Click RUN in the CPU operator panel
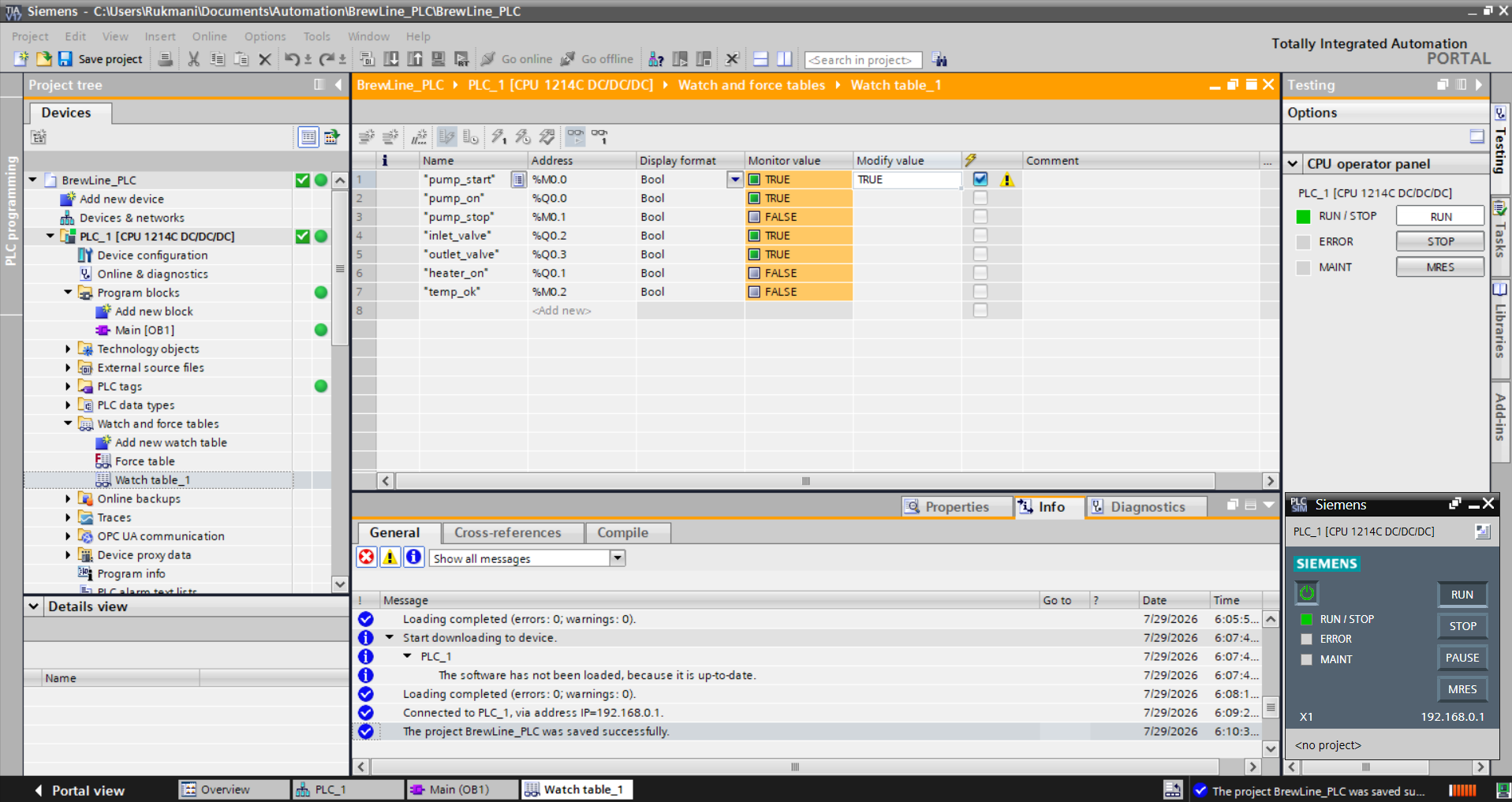Image resolution: width=1512 pixels, height=802 pixels. [1440, 216]
